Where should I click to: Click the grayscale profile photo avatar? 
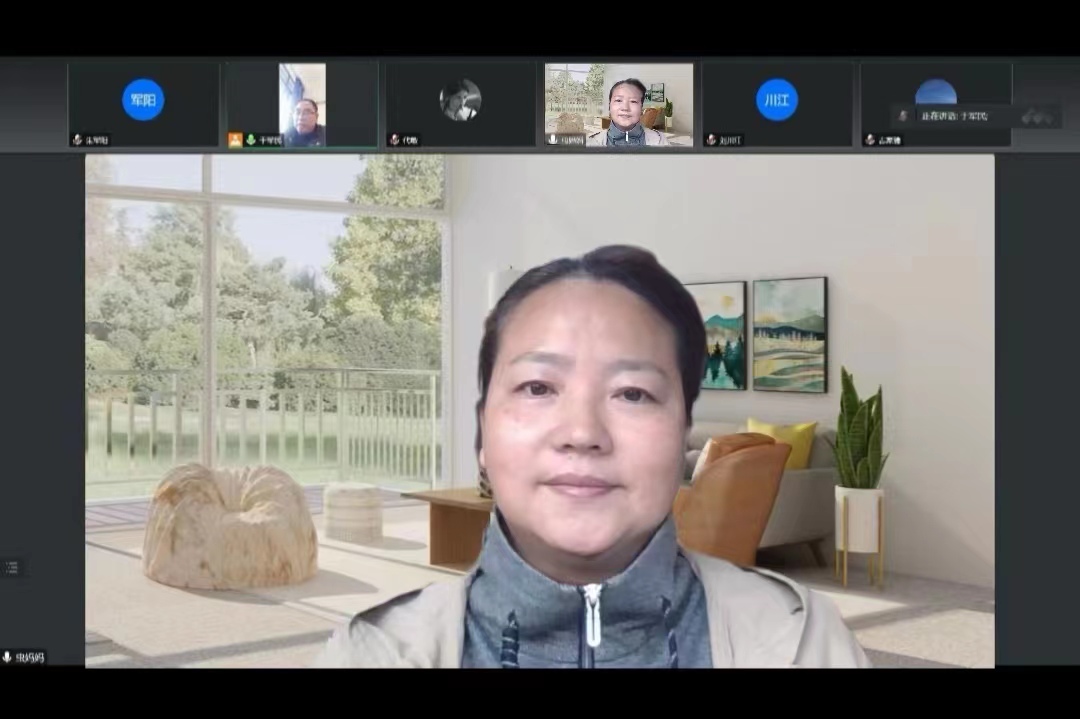[x=460, y=99]
